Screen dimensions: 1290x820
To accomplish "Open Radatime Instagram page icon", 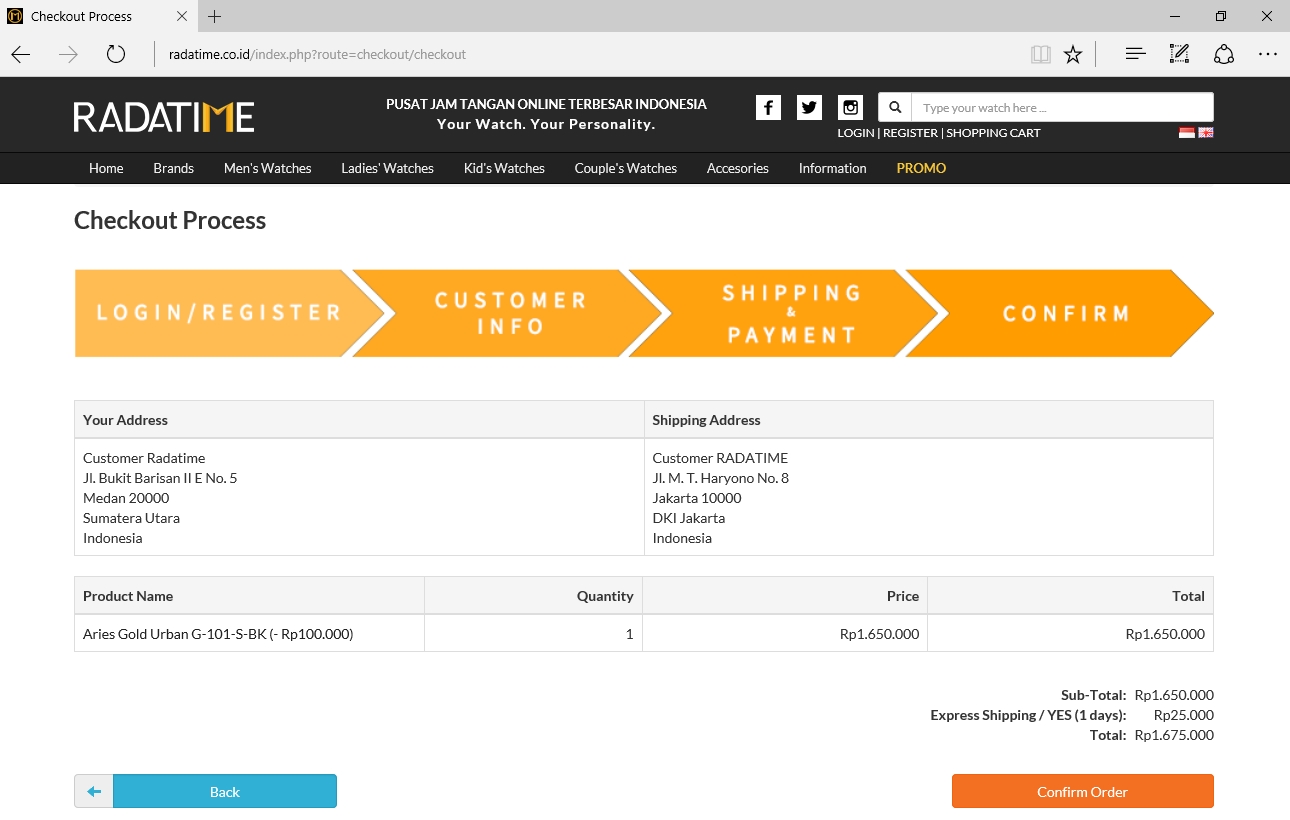I will pyautogui.click(x=850, y=108).
